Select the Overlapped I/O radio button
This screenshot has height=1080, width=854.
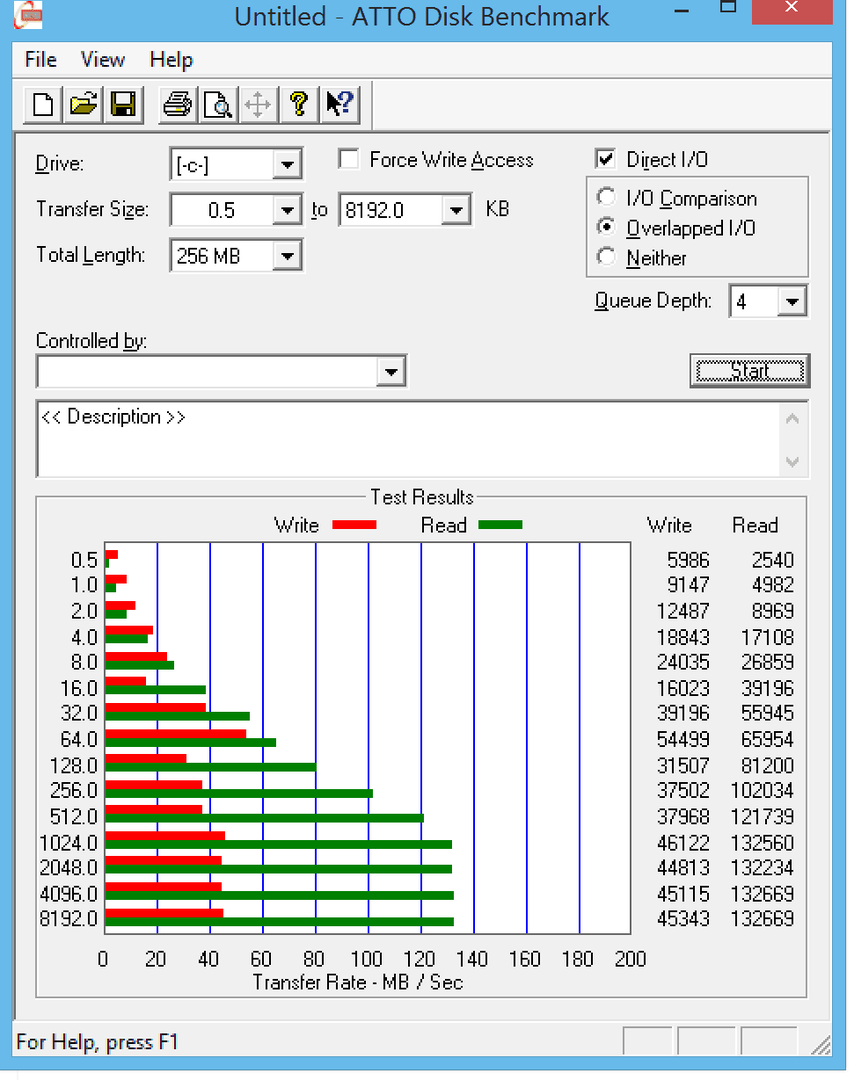tap(606, 227)
